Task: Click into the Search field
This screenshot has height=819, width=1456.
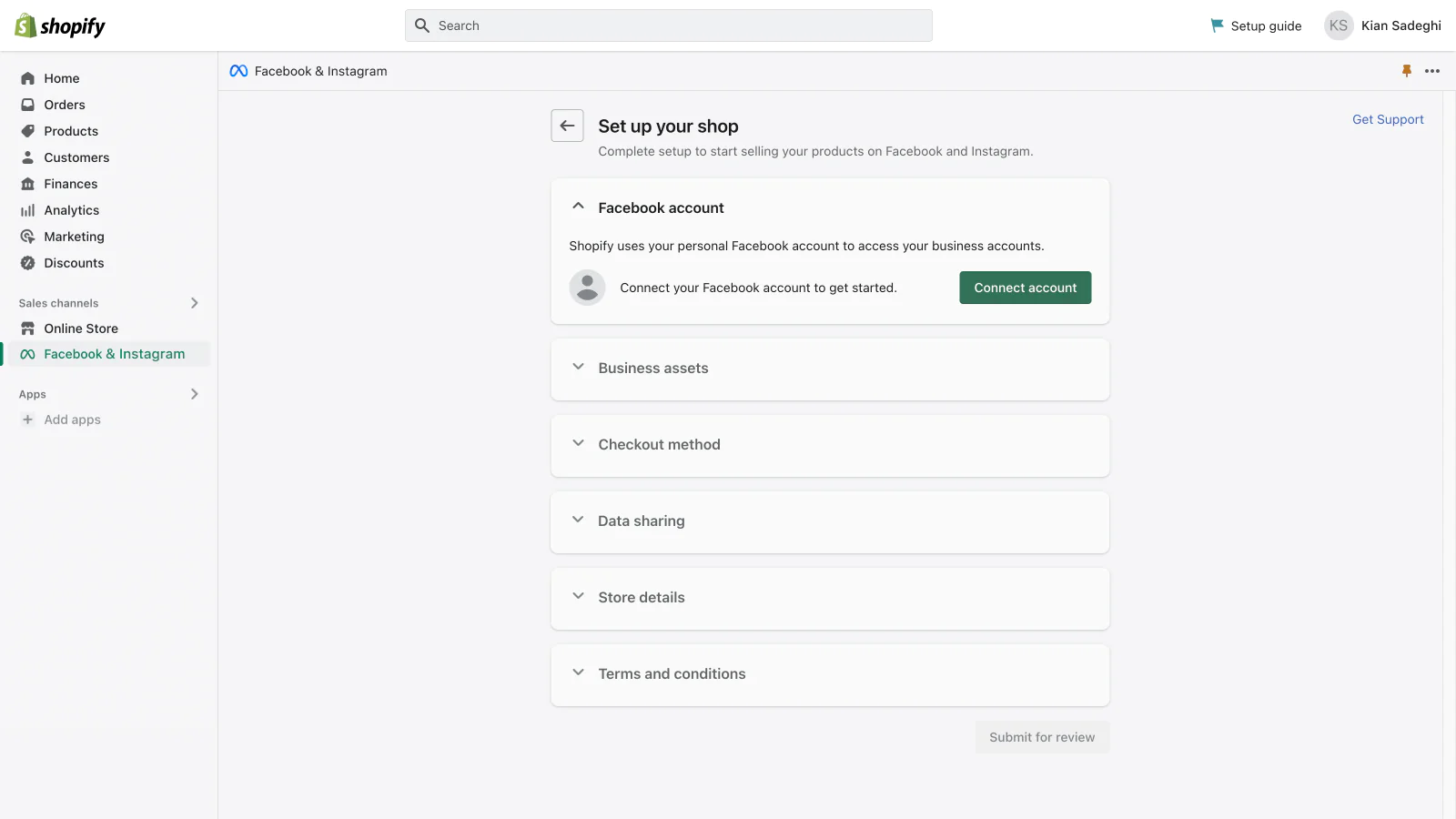Action: pos(669,25)
